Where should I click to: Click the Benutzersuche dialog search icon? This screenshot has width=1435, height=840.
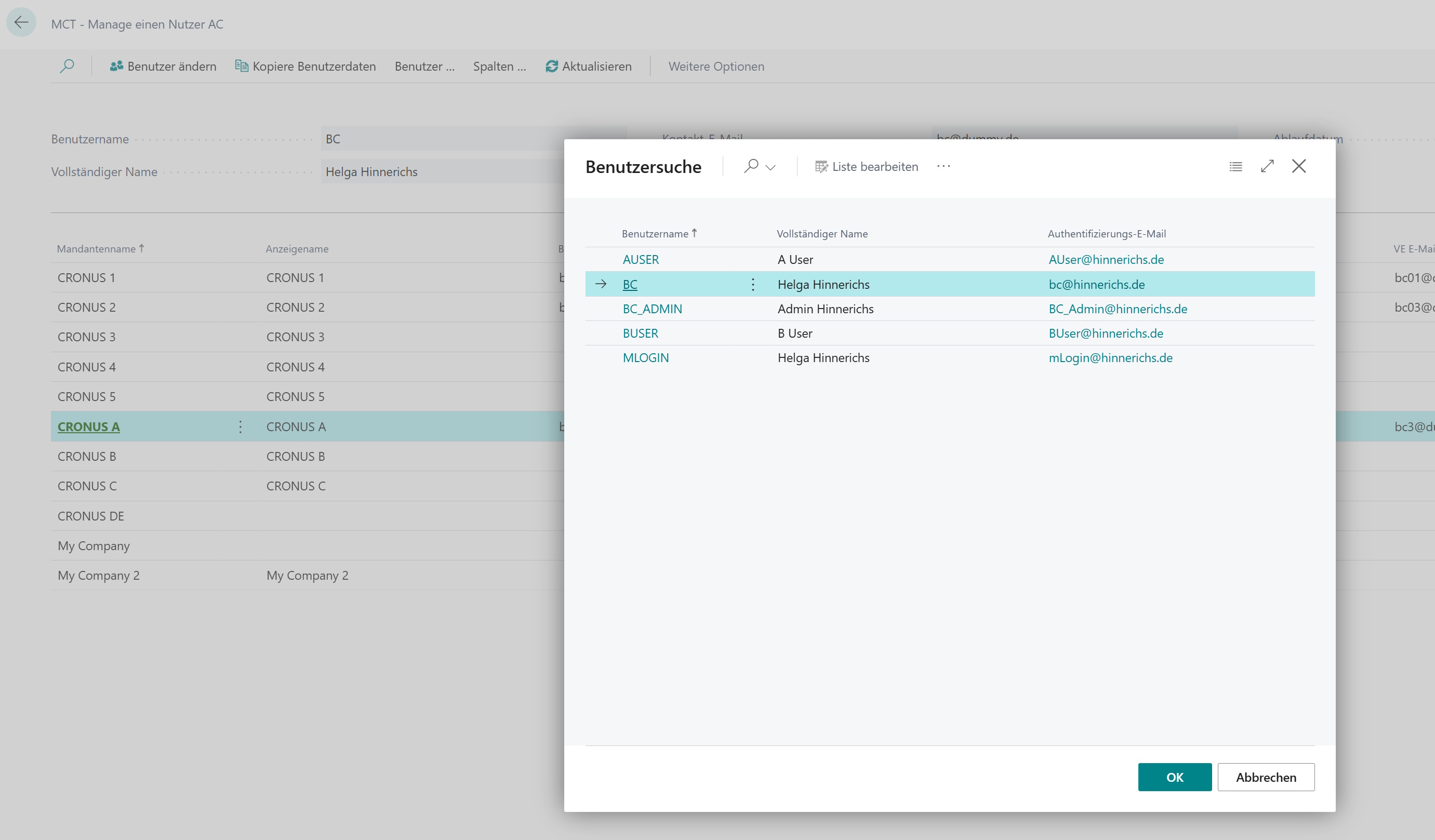[751, 166]
